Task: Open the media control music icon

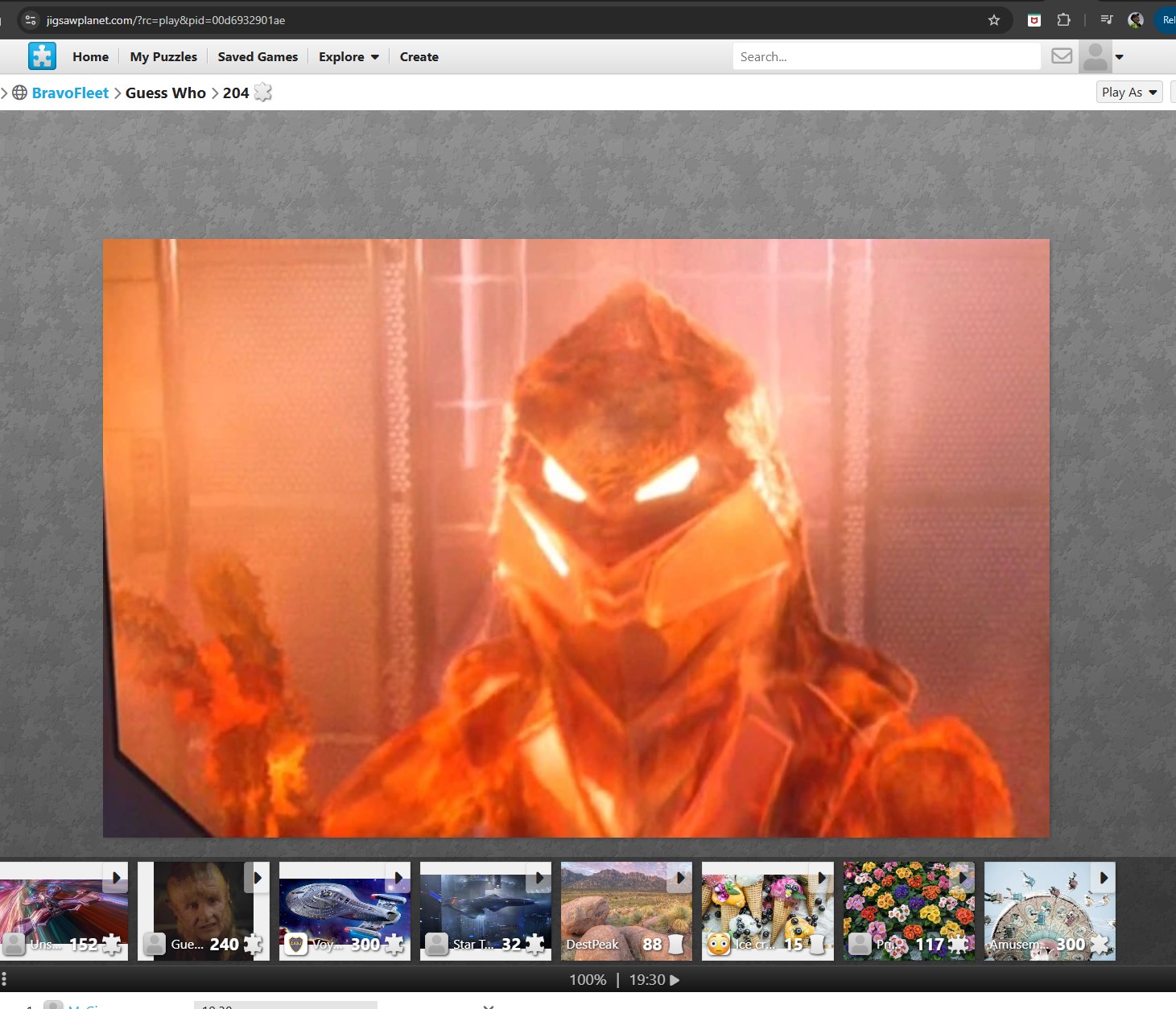Action: pos(1107,20)
